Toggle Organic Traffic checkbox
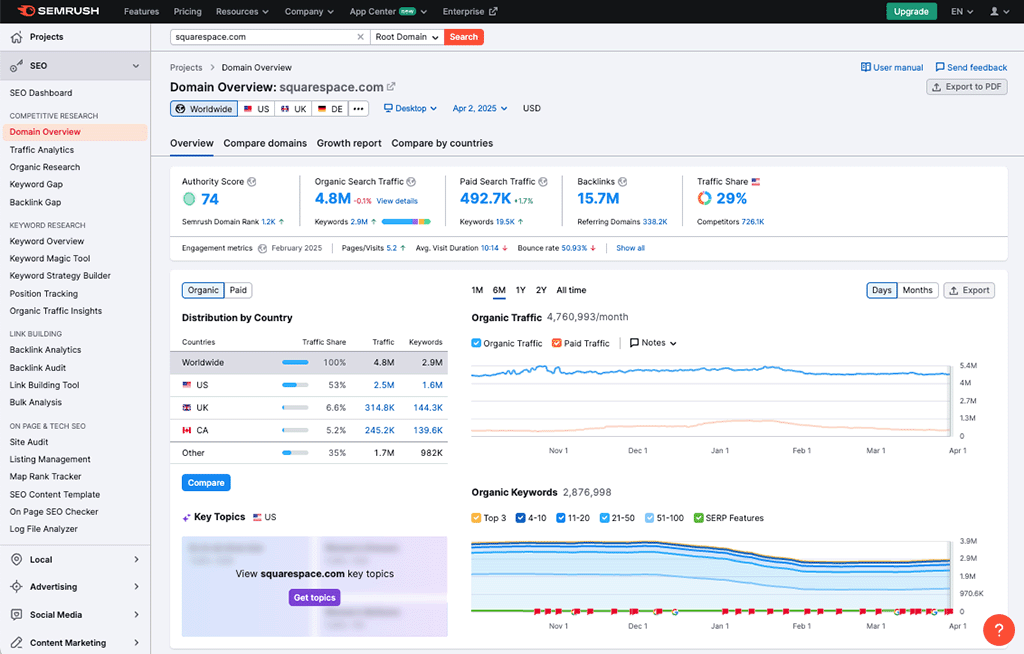Screen dimensions: 1024x654 [476, 343]
